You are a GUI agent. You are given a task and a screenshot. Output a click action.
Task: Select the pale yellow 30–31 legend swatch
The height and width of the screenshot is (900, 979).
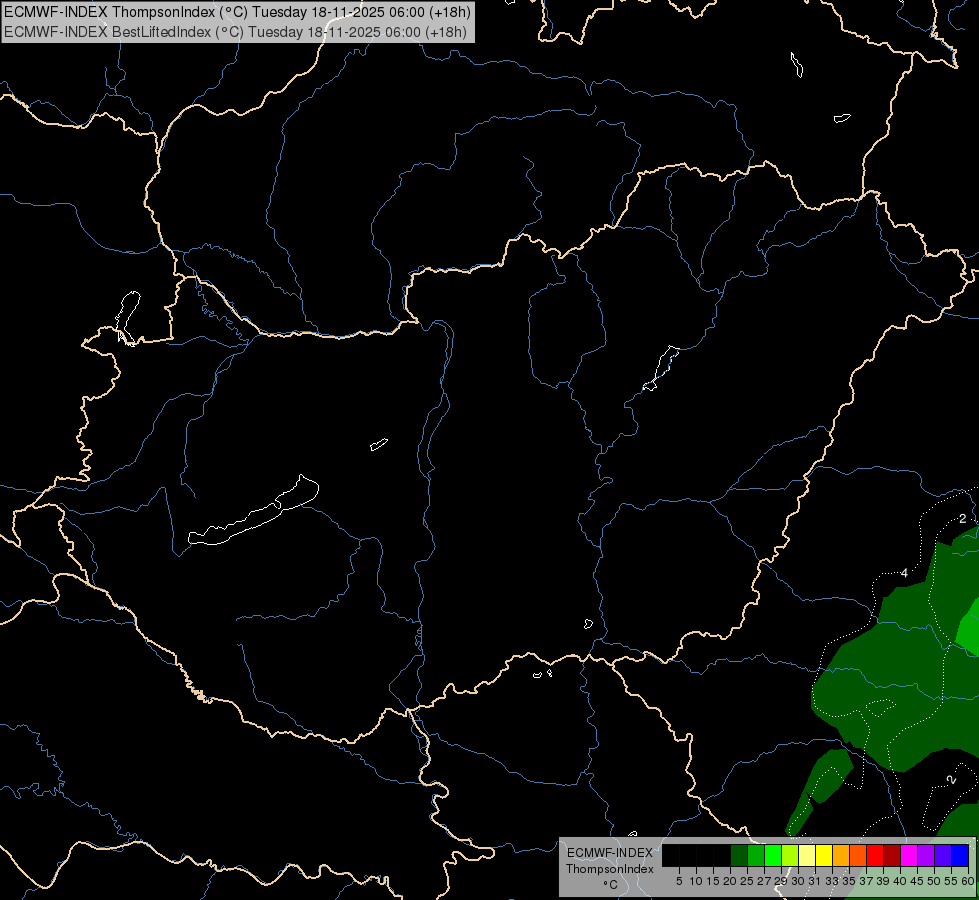click(x=807, y=856)
